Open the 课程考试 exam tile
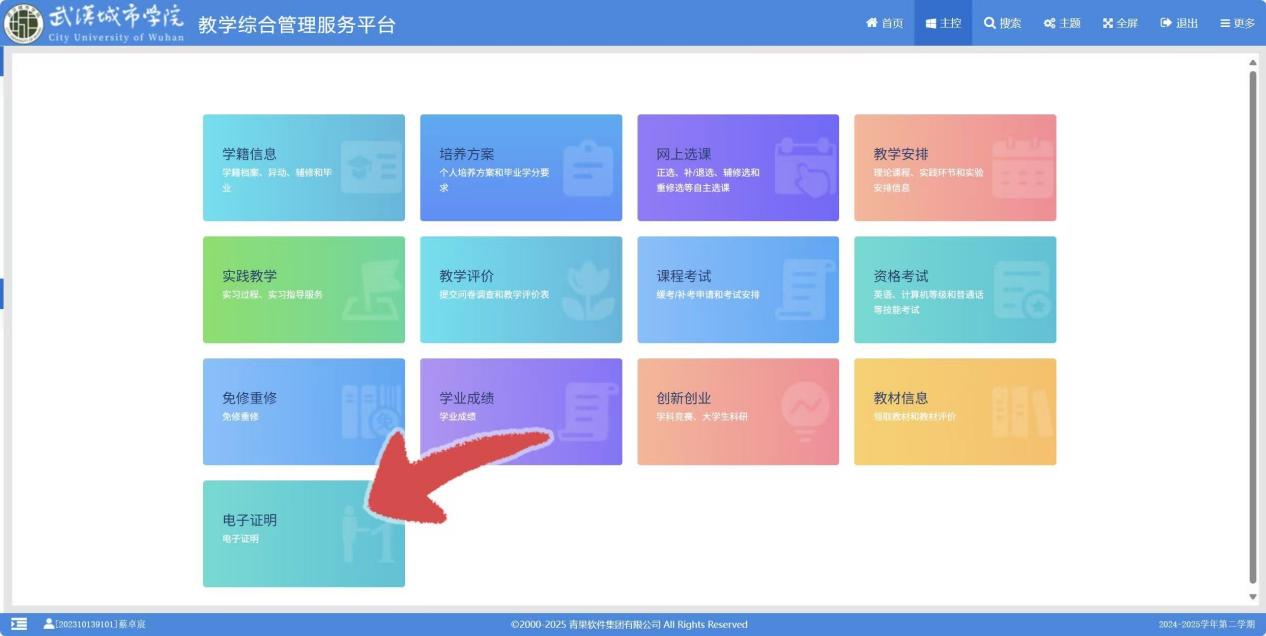 [737, 289]
